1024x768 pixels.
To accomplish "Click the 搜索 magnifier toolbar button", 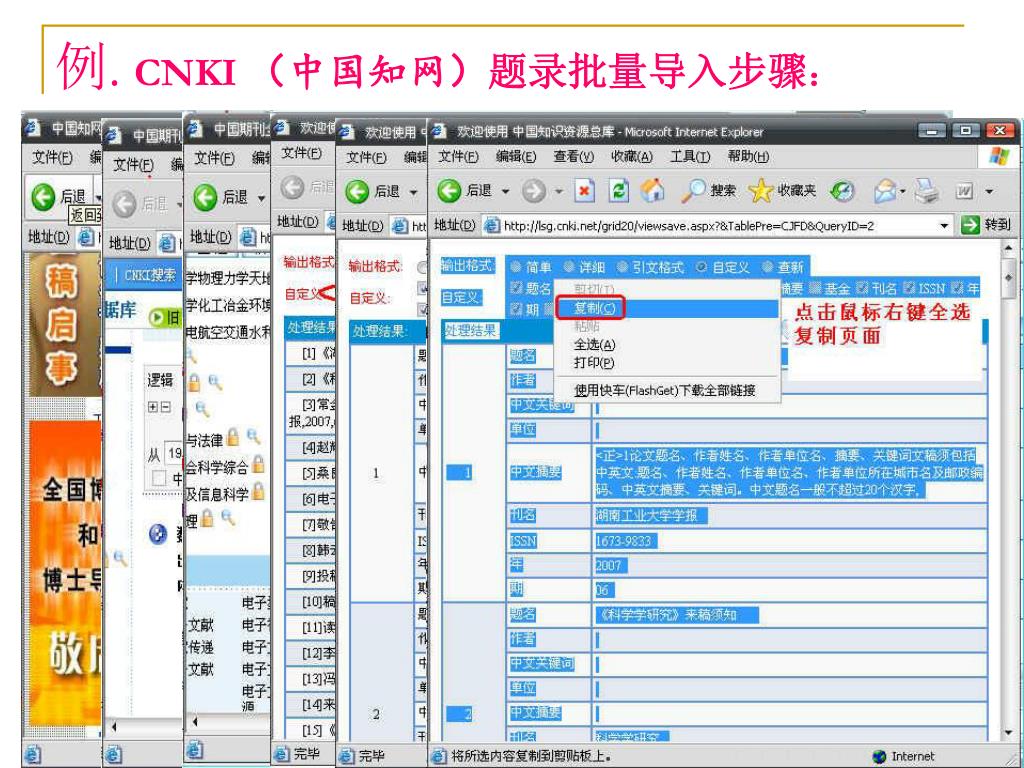I will pos(709,191).
